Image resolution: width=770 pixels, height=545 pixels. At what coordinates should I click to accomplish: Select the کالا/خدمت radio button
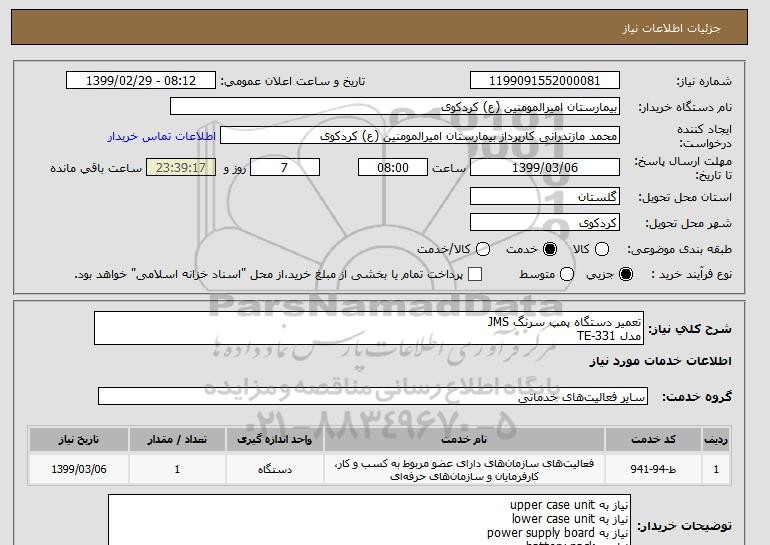point(483,249)
